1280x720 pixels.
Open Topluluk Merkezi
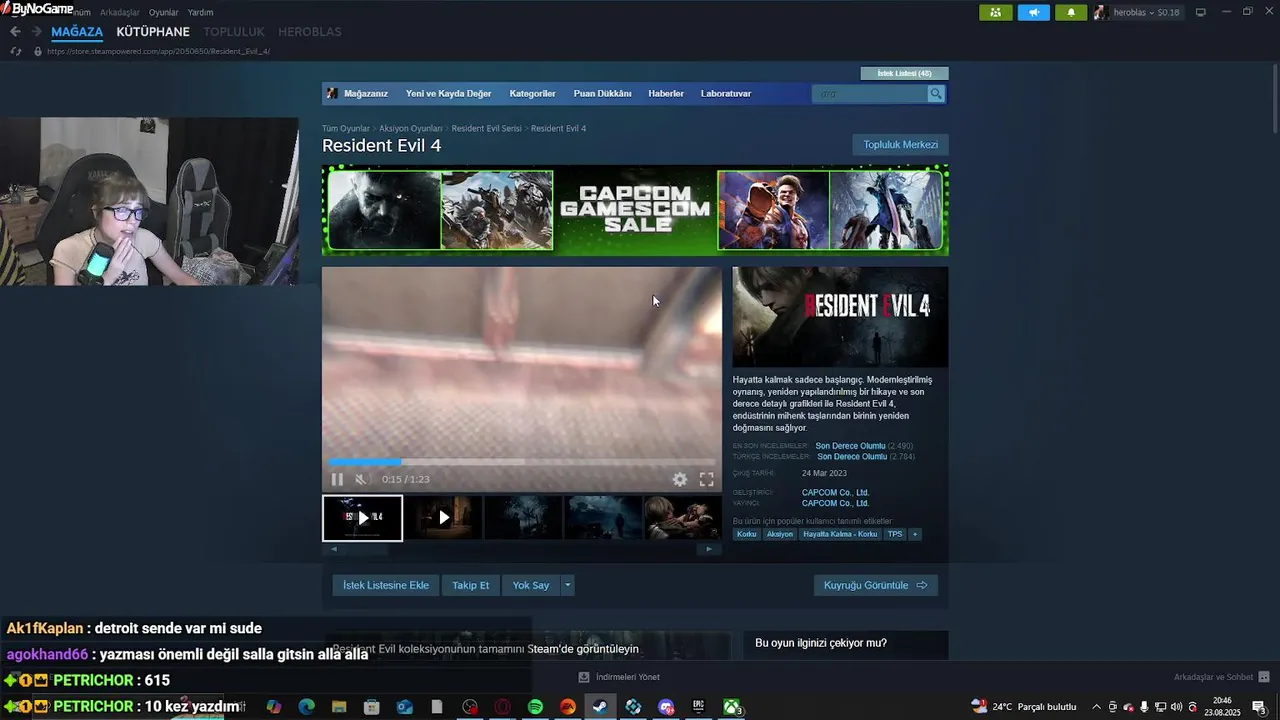[900, 145]
